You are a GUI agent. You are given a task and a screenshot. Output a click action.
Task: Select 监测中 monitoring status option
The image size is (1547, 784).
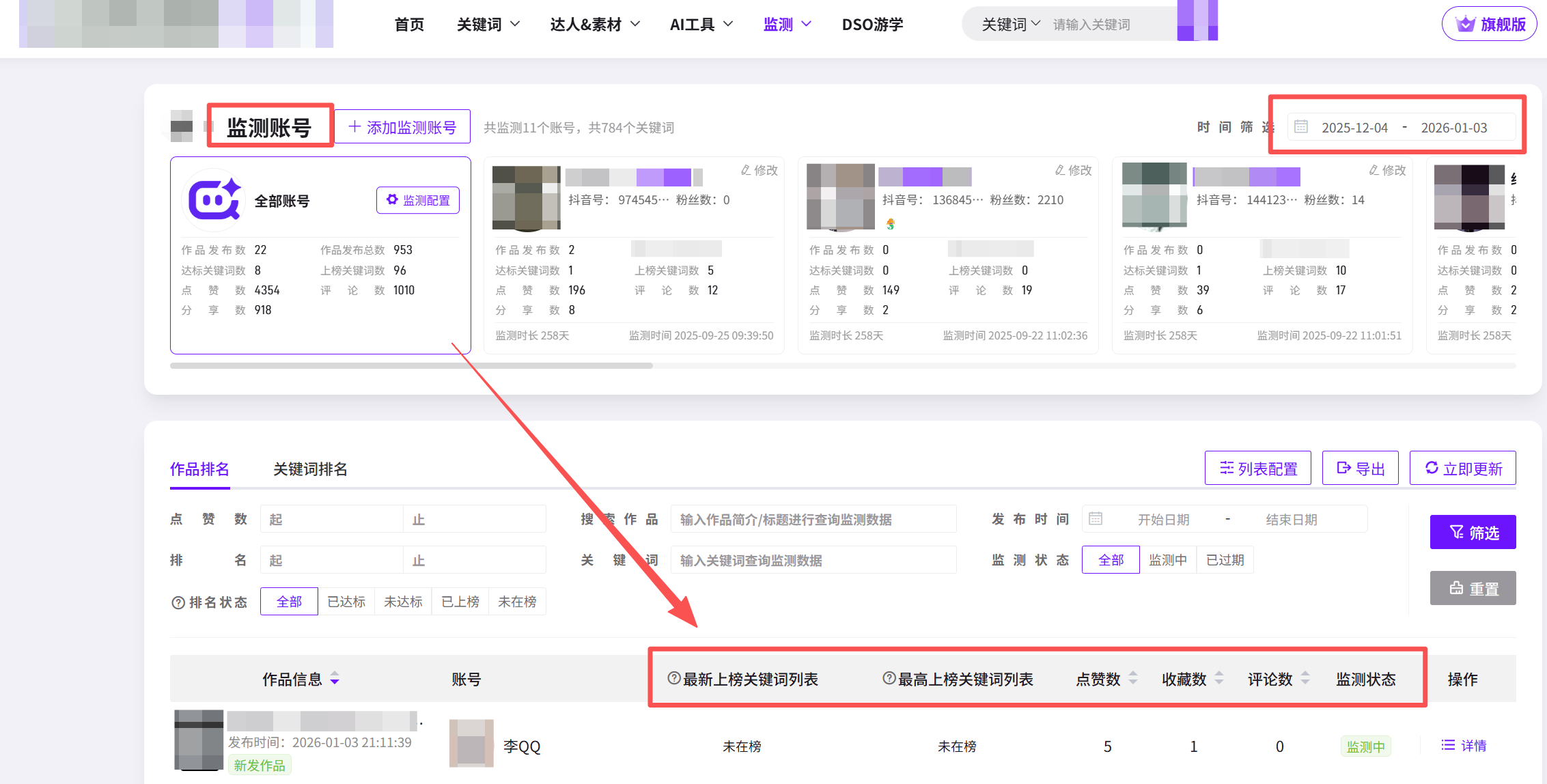[1168, 560]
